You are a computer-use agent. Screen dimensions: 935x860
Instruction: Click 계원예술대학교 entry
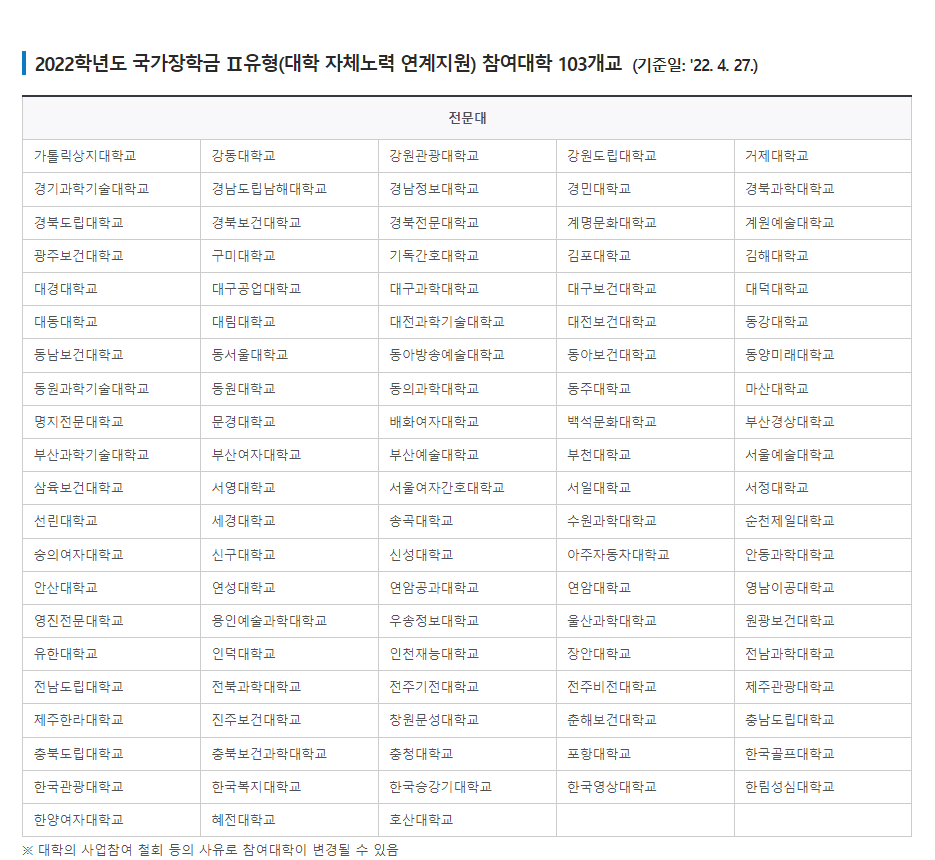tap(823, 223)
